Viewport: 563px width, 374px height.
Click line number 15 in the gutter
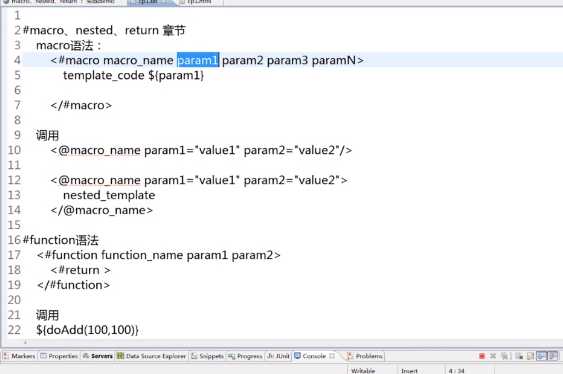click(14, 225)
